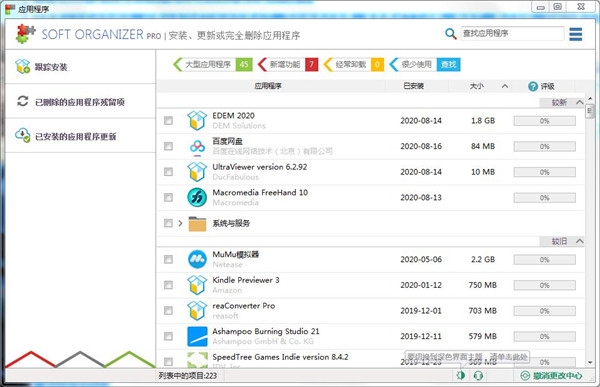The width and height of the screenshot is (600, 387).
Task: Select the 750 MB size cell
Action: 483,285
